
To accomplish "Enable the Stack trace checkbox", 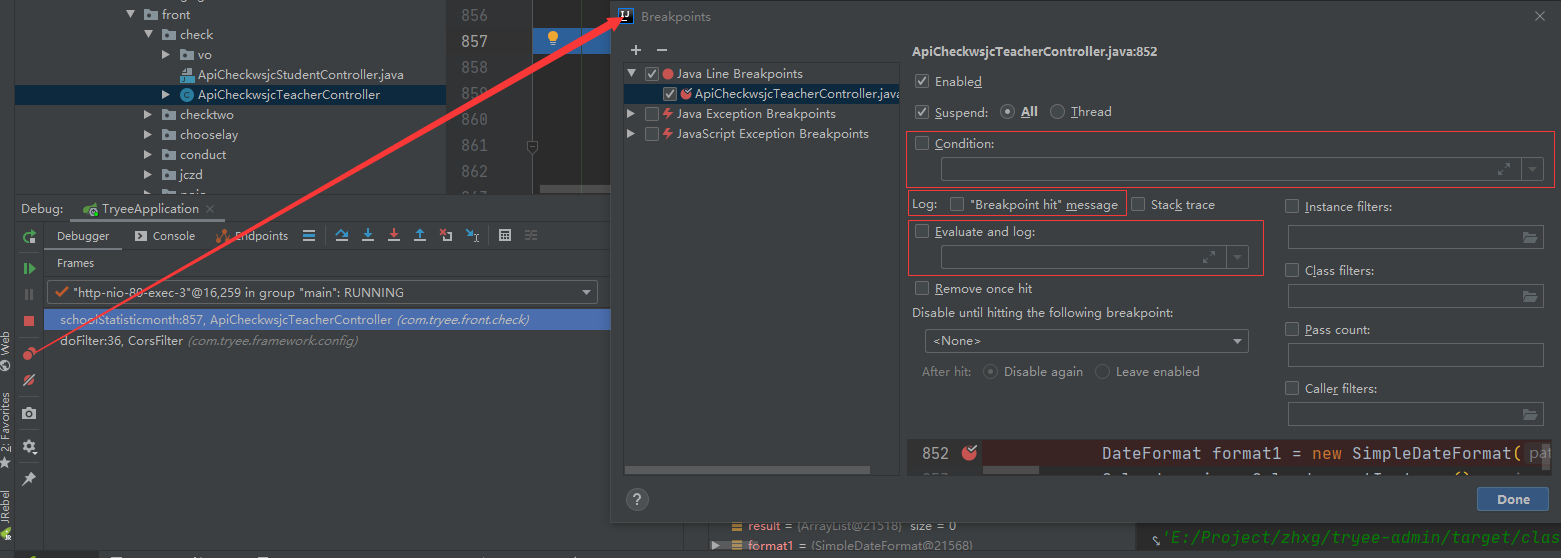I will coord(1138,204).
